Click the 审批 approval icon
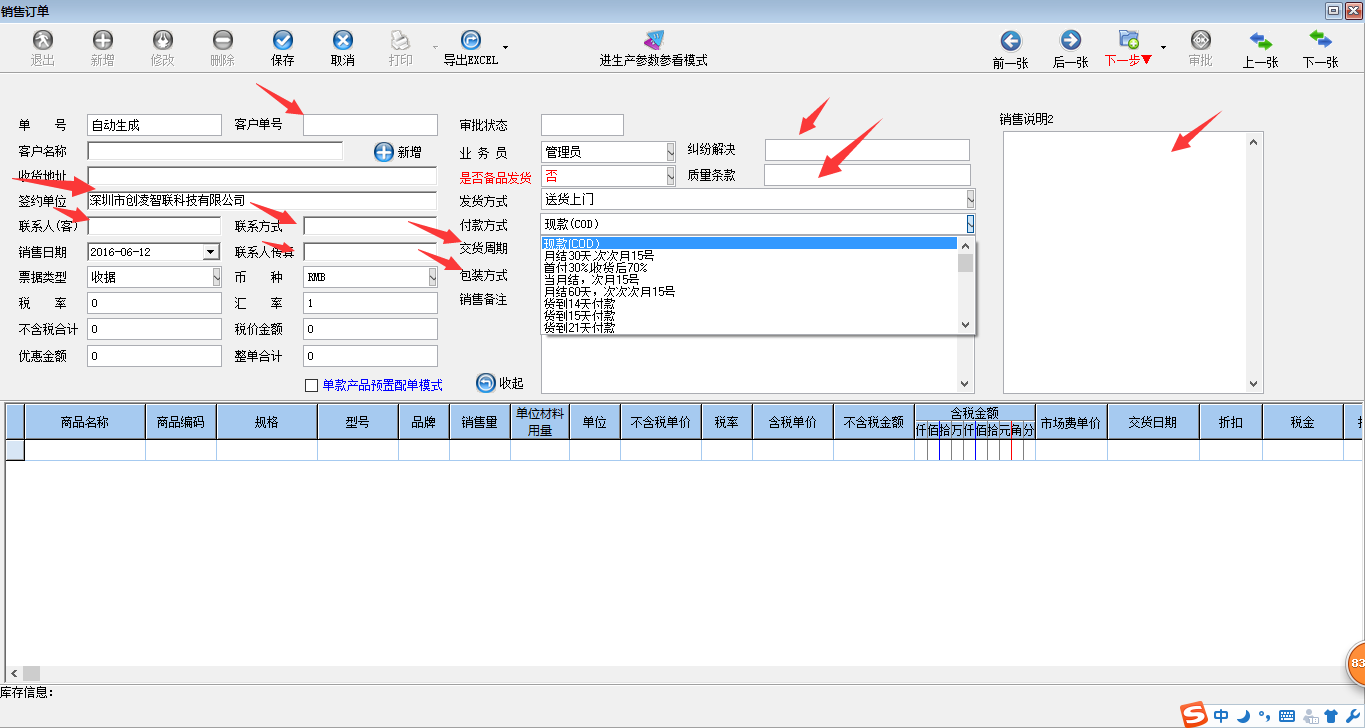Image resolution: width=1365 pixels, height=728 pixels. point(1200,40)
